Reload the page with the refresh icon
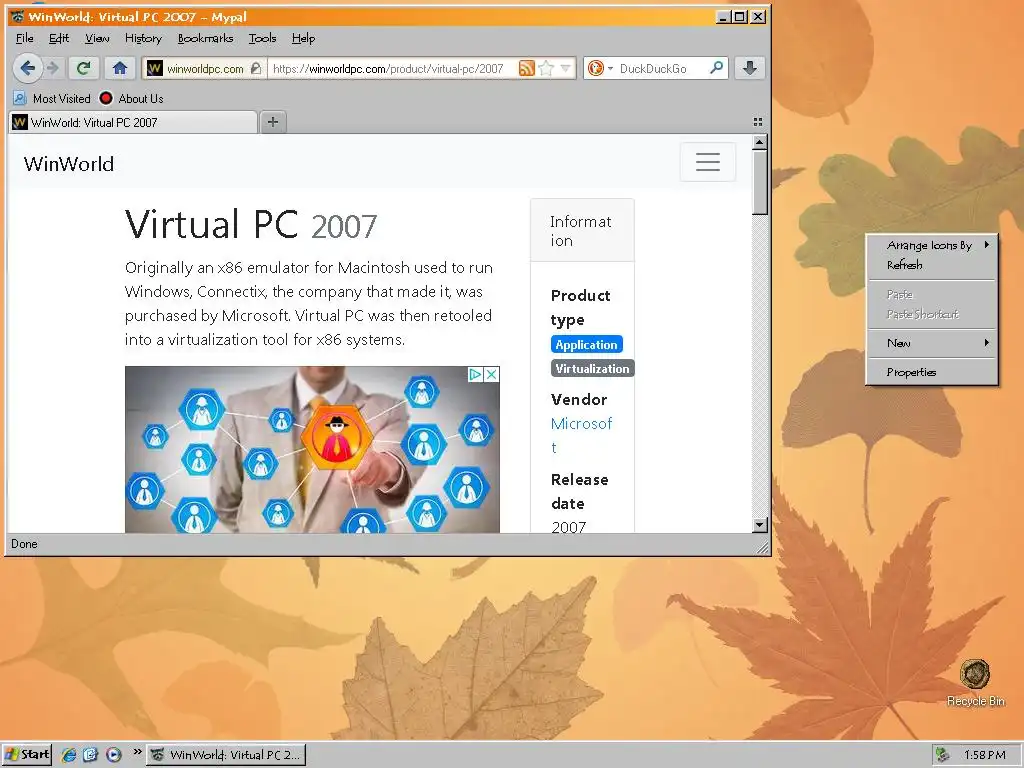 [x=83, y=68]
